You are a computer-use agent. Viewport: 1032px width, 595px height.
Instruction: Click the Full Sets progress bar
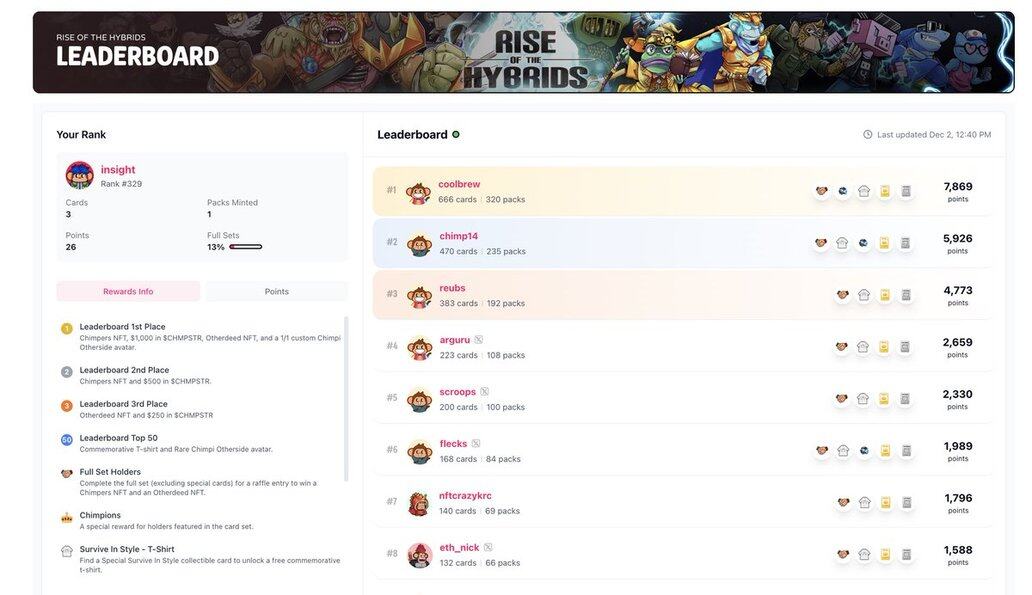tap(245, 247)
